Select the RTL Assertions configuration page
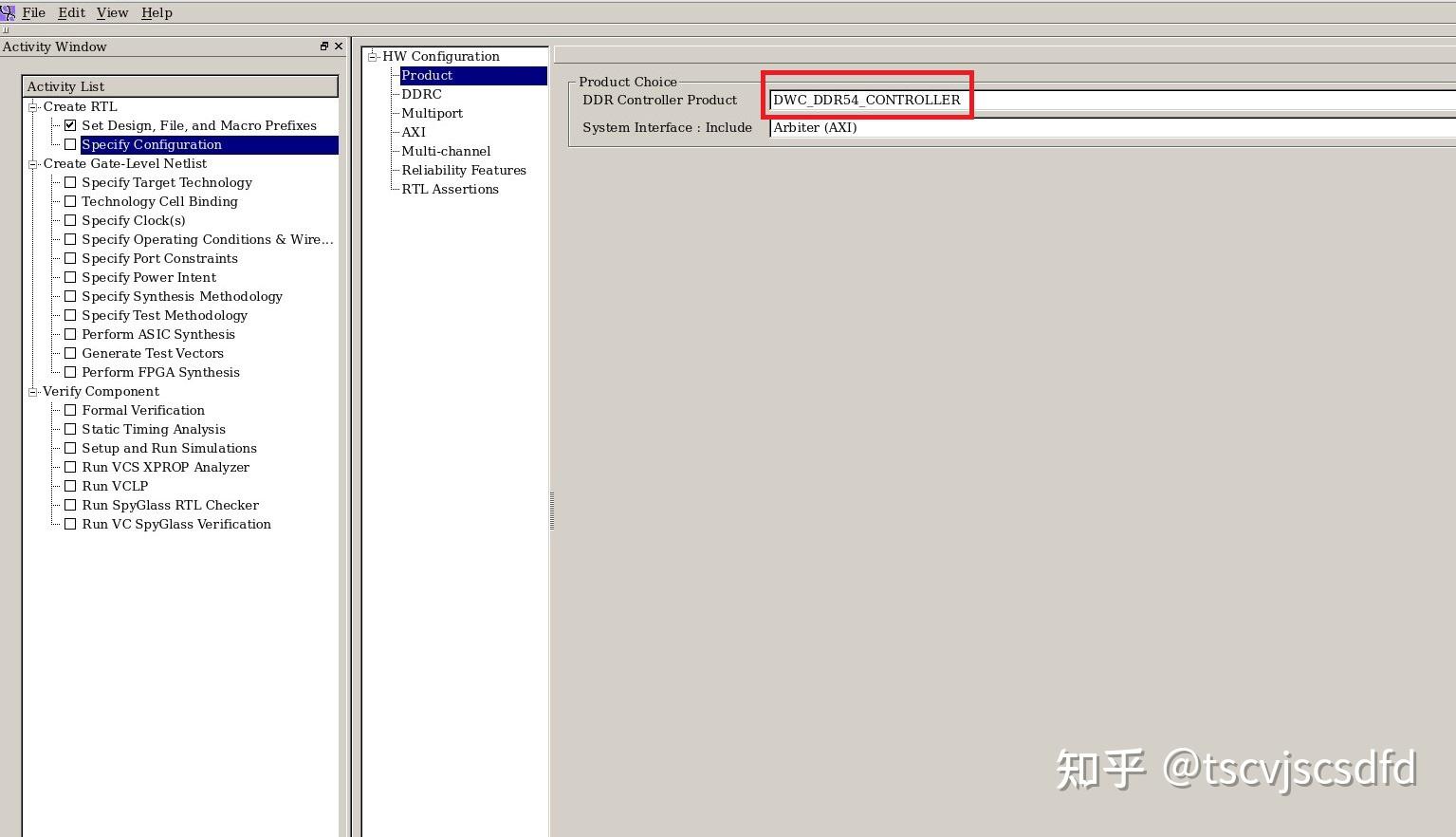Screen dimensions: 1456x837 pos(450,189)
